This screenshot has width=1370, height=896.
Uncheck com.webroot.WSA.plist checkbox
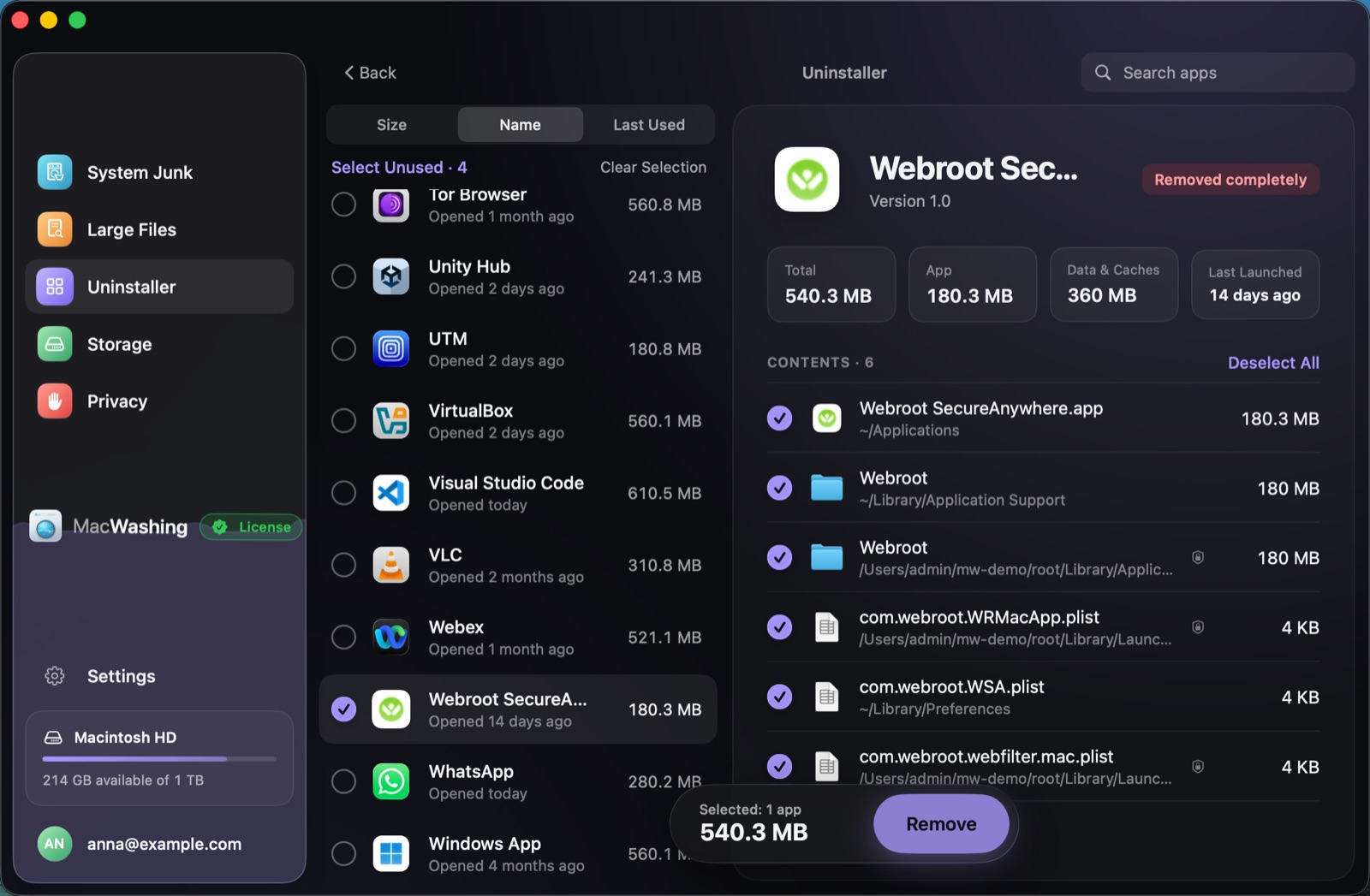coord(779,697)
